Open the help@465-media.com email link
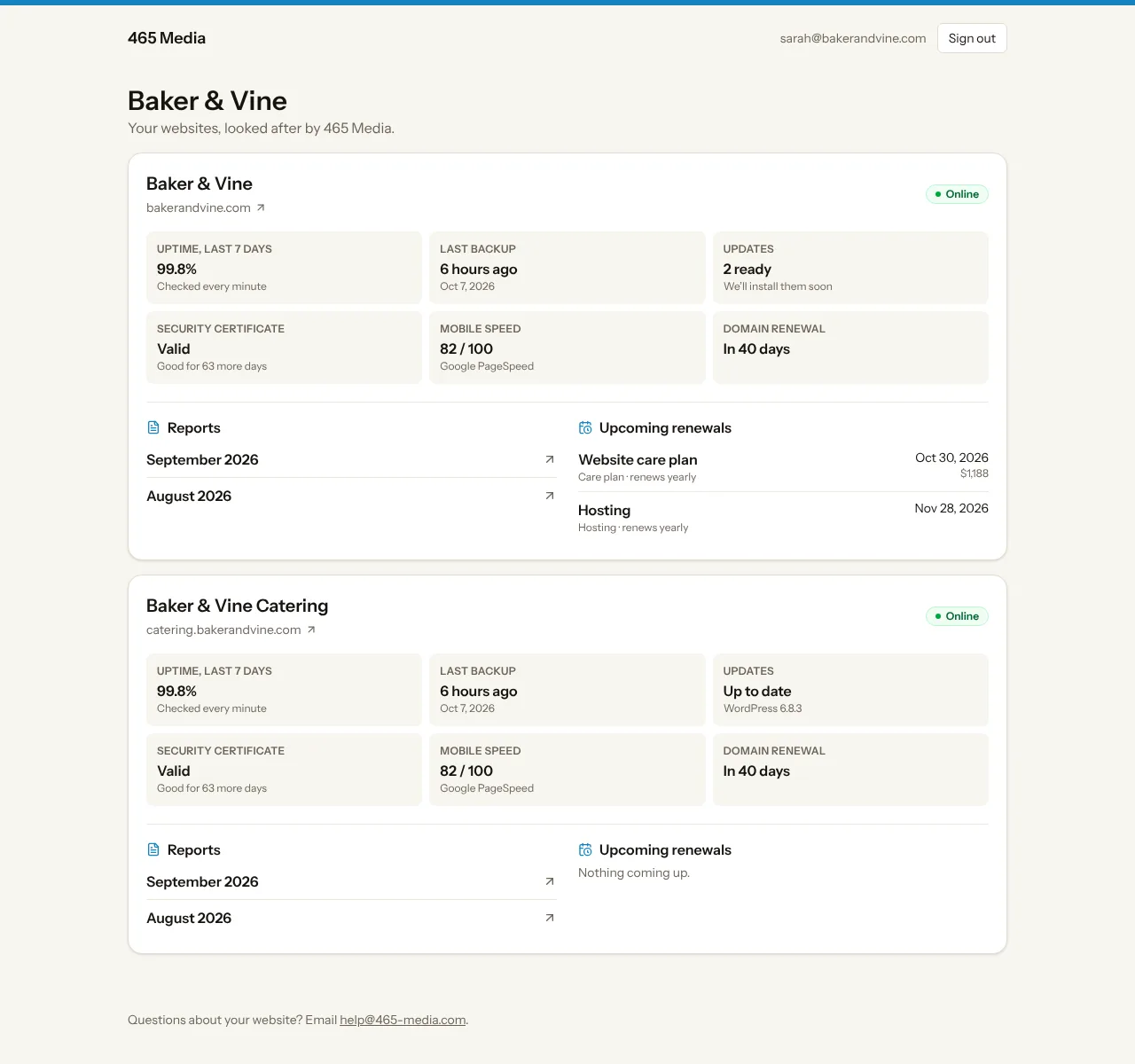Image resolution: width=1135 pixels, height=1064 pixels. click(403, 1020)
